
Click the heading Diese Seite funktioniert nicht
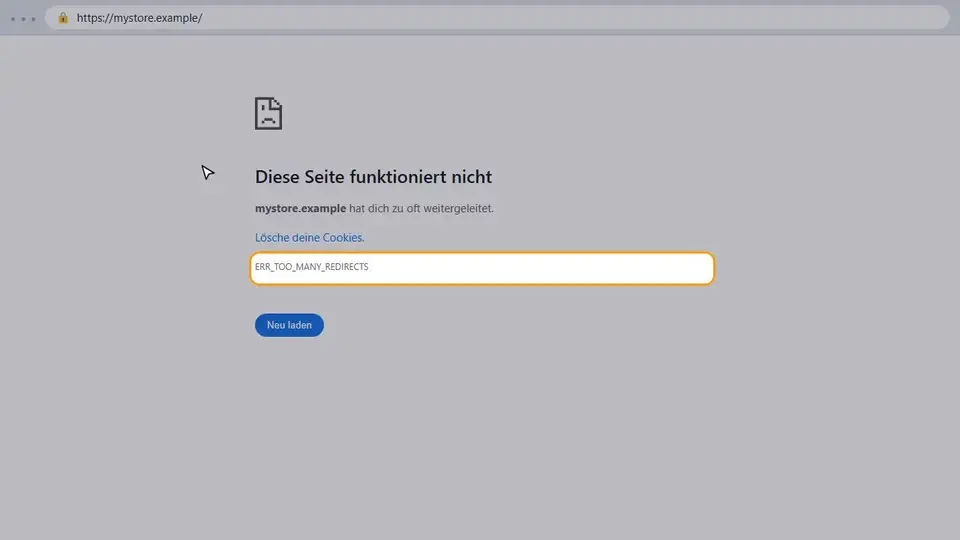coord(373,176)
